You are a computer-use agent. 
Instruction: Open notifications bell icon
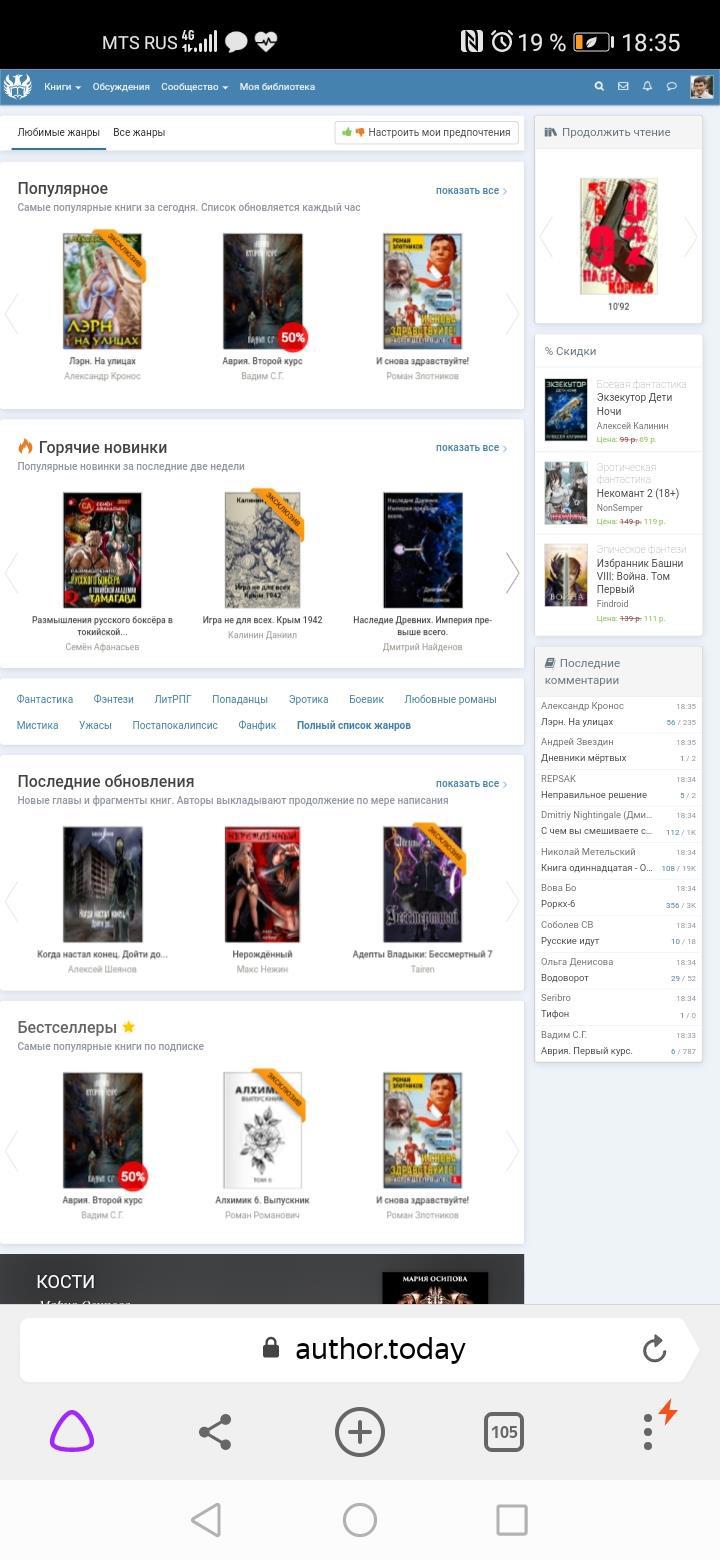click(x=647, y=87)
